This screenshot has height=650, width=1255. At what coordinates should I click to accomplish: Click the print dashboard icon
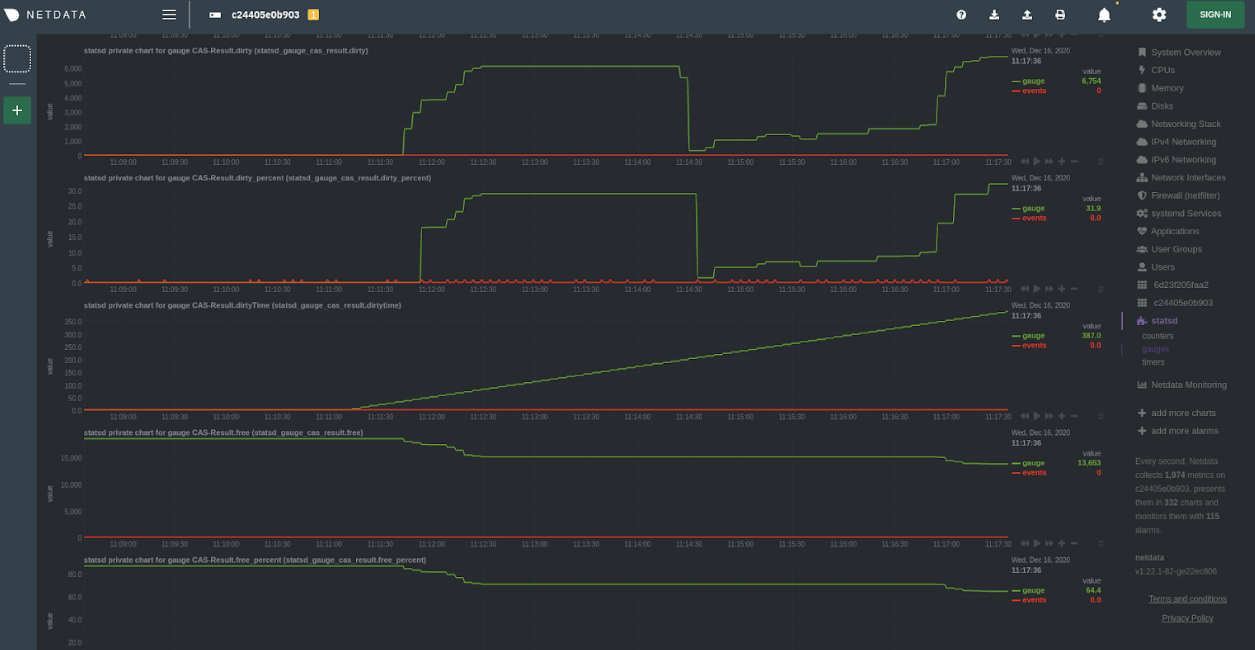coord(1060,15)
